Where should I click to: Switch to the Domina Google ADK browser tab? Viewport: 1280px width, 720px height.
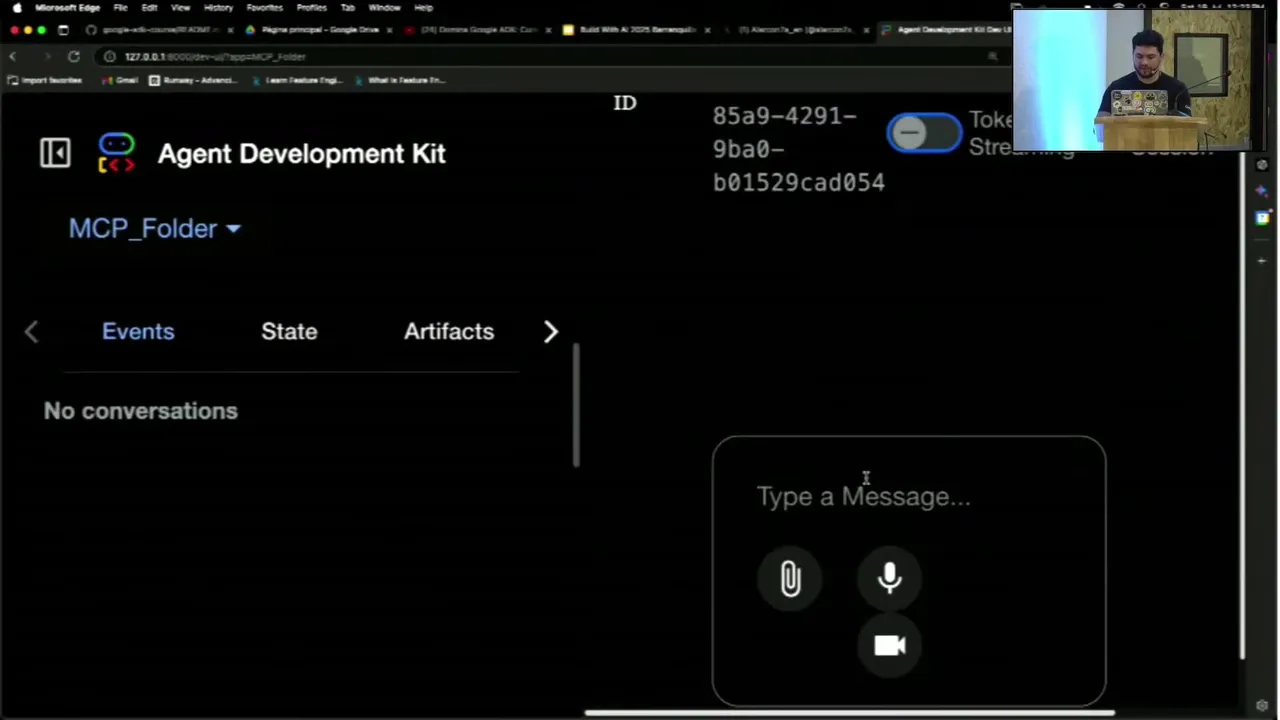(480, 30)
